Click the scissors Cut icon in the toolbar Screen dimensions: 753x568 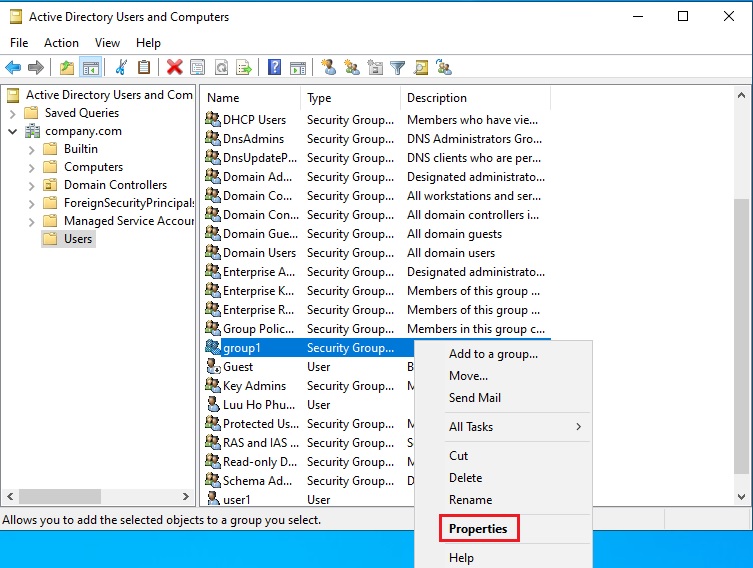click(121, 68)
